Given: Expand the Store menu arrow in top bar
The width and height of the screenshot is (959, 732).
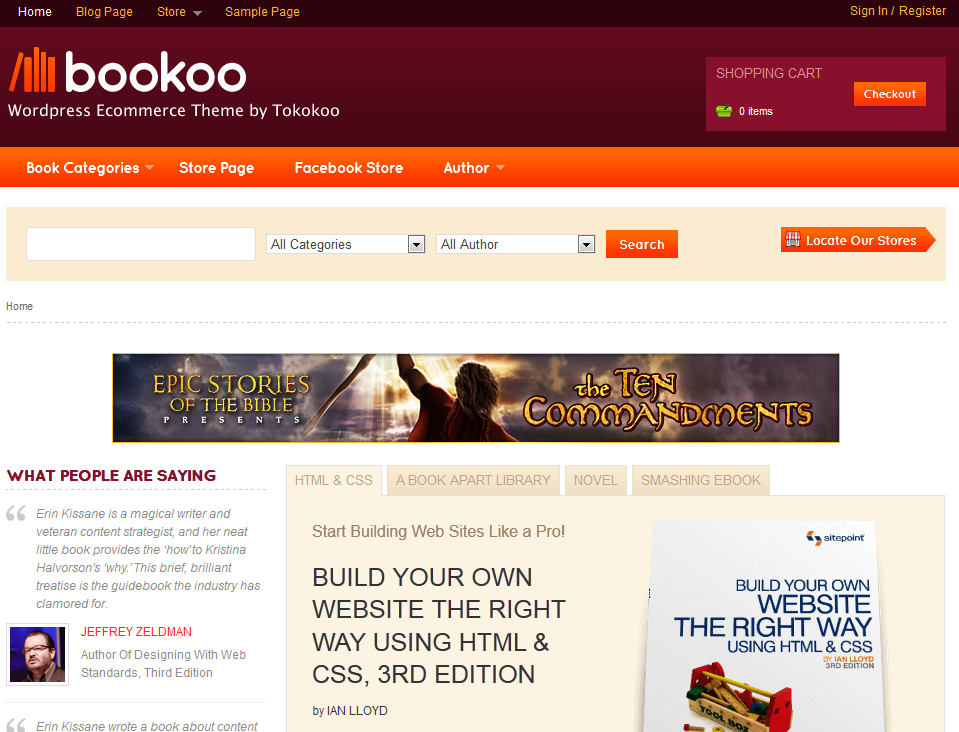Looking at the screenshot, I should point(197,13).
